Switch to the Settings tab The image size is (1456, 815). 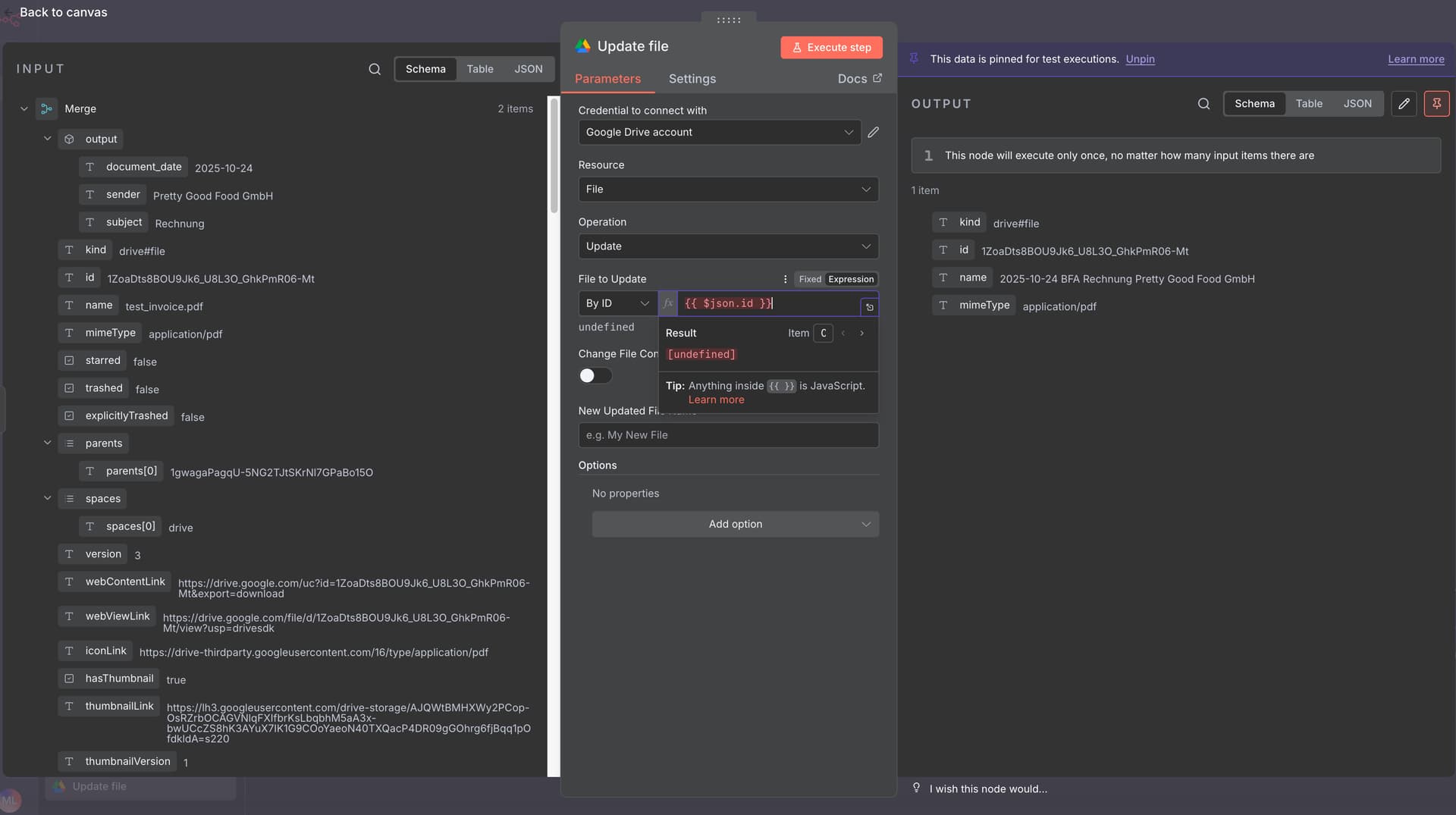pos(692,79)
